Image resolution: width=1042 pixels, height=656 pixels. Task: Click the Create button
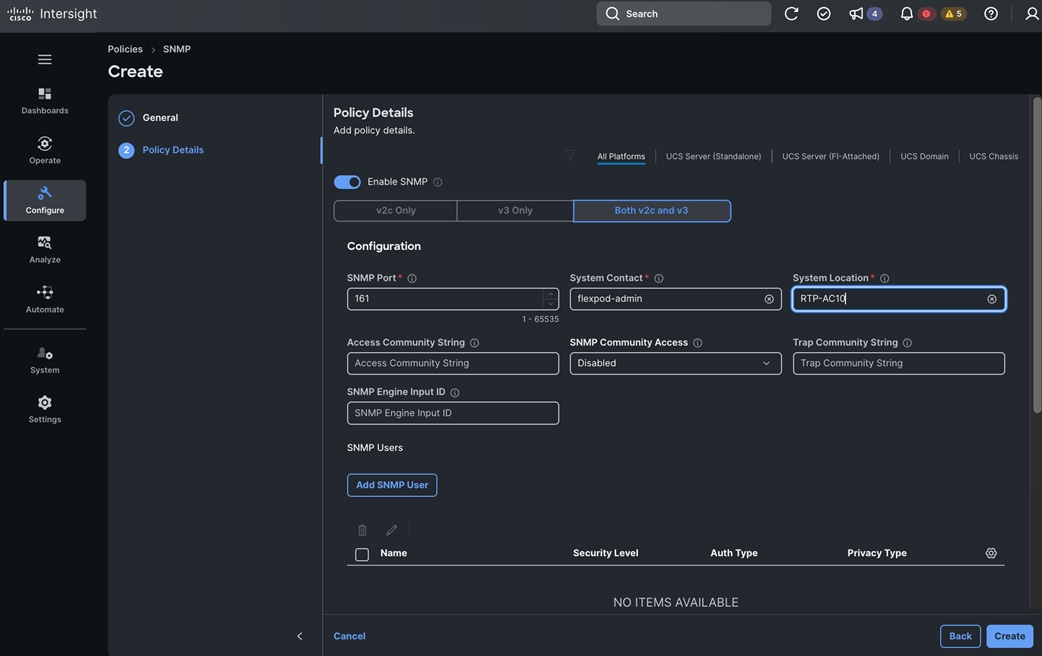tap(1009, 636)
